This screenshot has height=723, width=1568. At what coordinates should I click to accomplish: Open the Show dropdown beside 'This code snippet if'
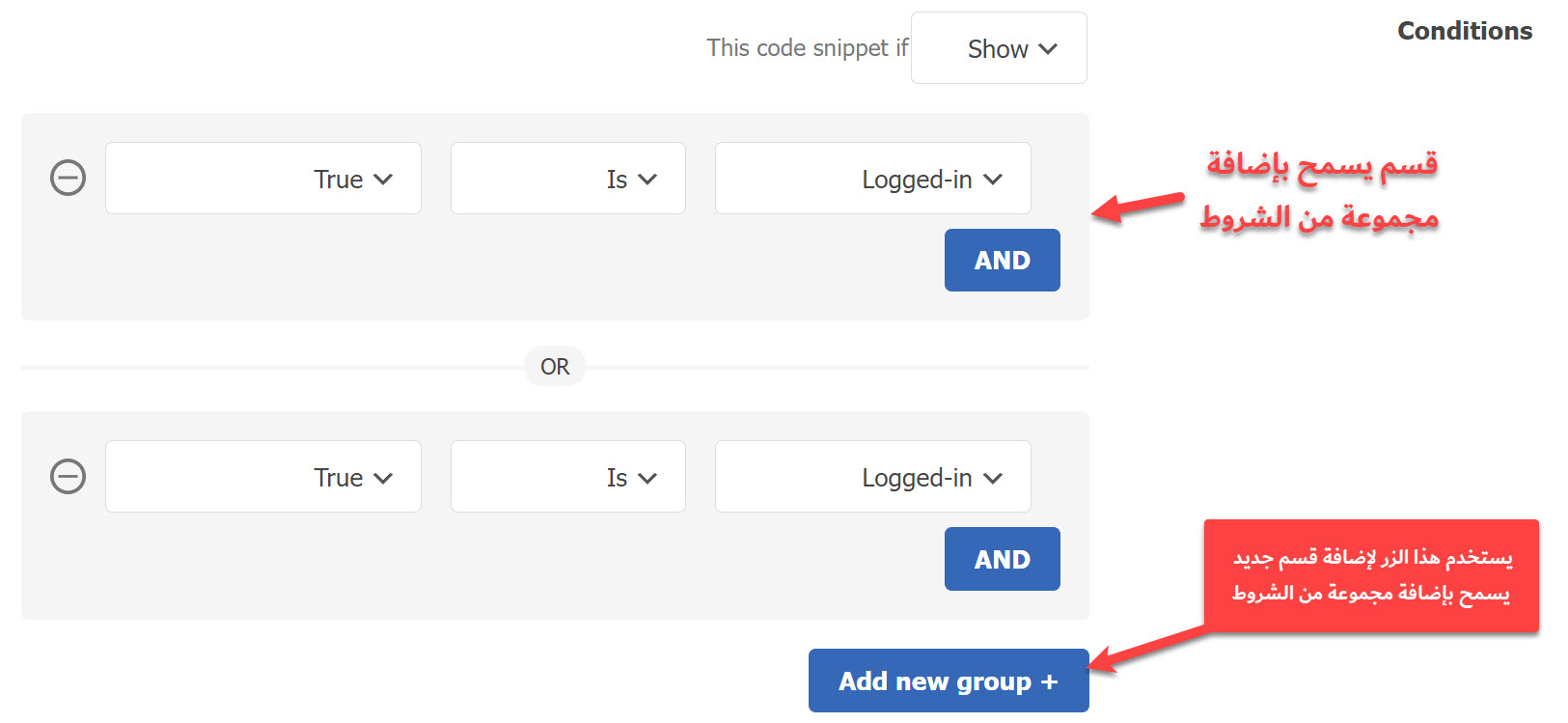click(x=999, y=48)
